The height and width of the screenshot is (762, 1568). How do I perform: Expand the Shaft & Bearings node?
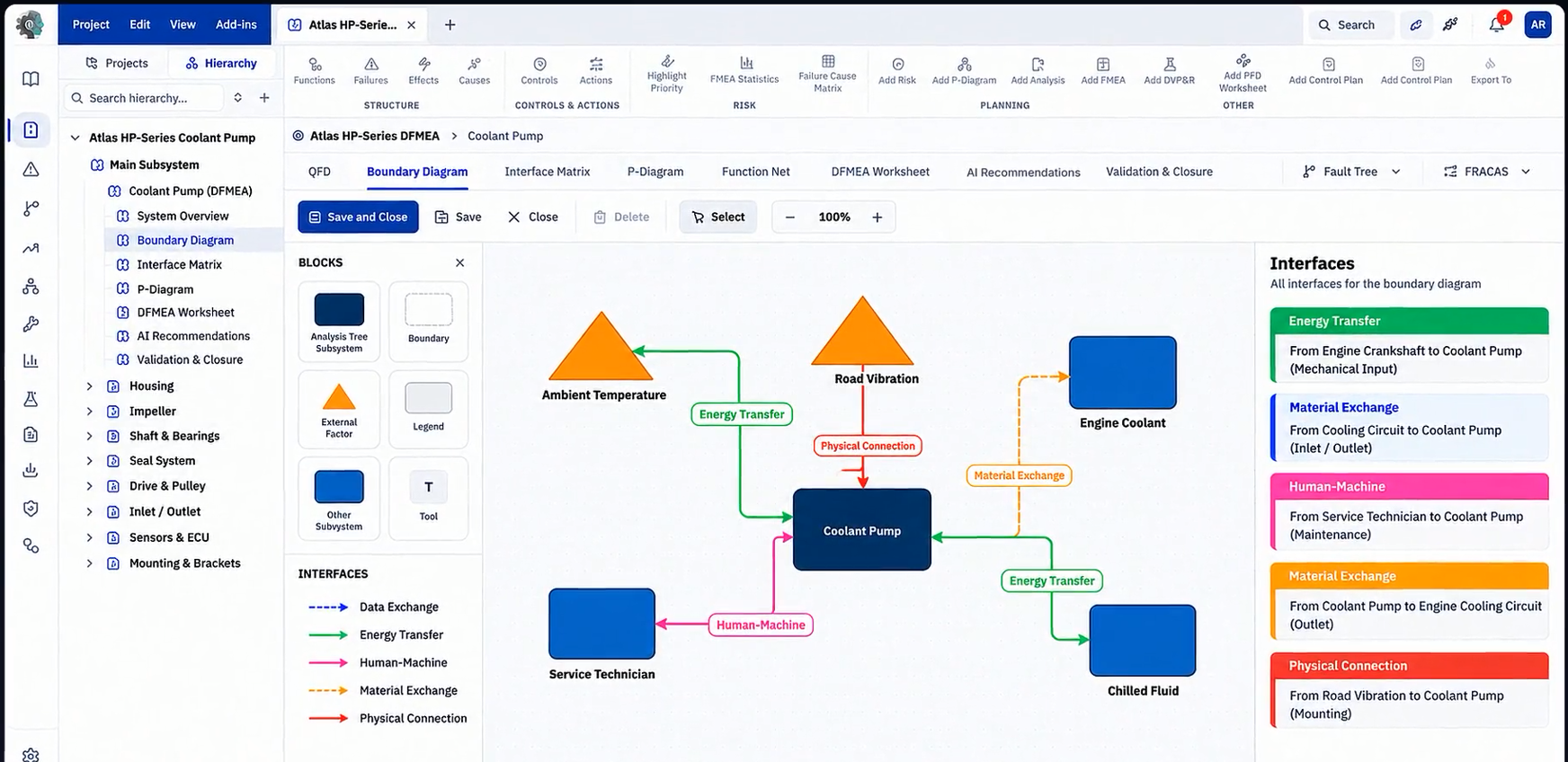pyautogui.click(x=89, y=436)
